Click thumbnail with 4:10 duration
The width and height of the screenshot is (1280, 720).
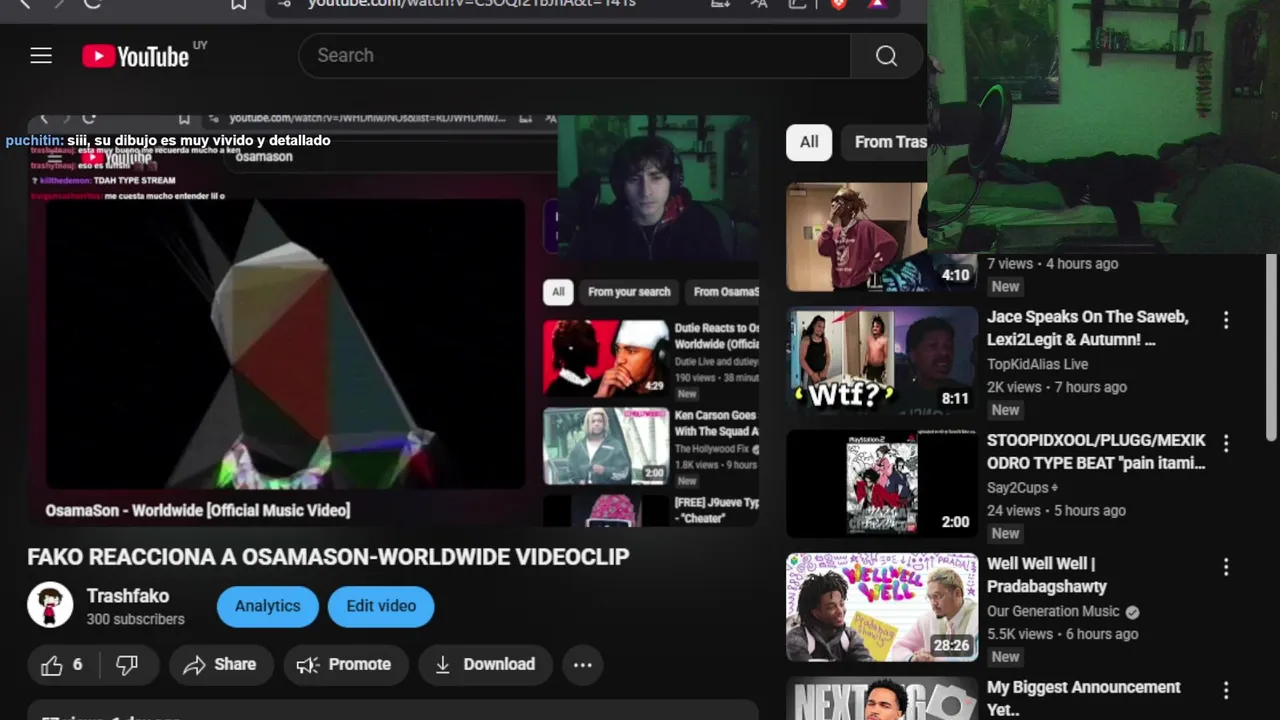[x=856, y=237]
